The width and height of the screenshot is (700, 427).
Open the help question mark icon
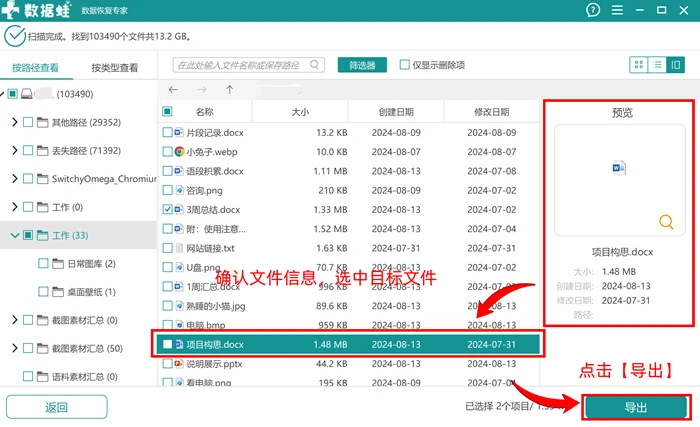pos(593,10)
